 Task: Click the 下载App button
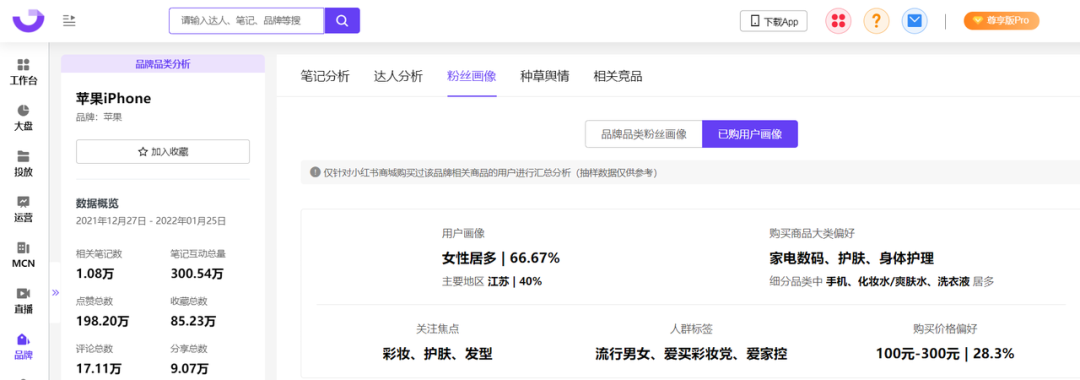point(773,21)
